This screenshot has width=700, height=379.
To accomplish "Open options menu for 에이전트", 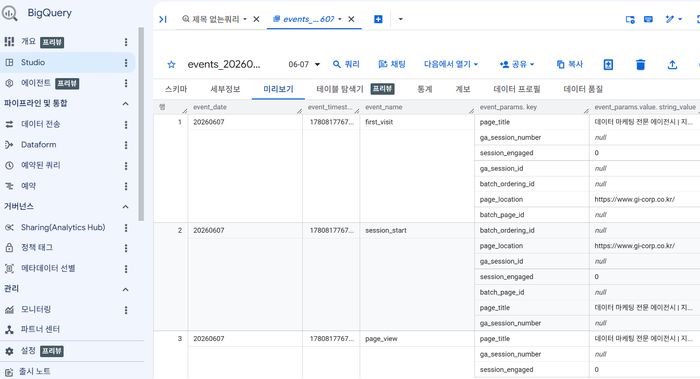I will pyautogui.click(x=126, y=83).
